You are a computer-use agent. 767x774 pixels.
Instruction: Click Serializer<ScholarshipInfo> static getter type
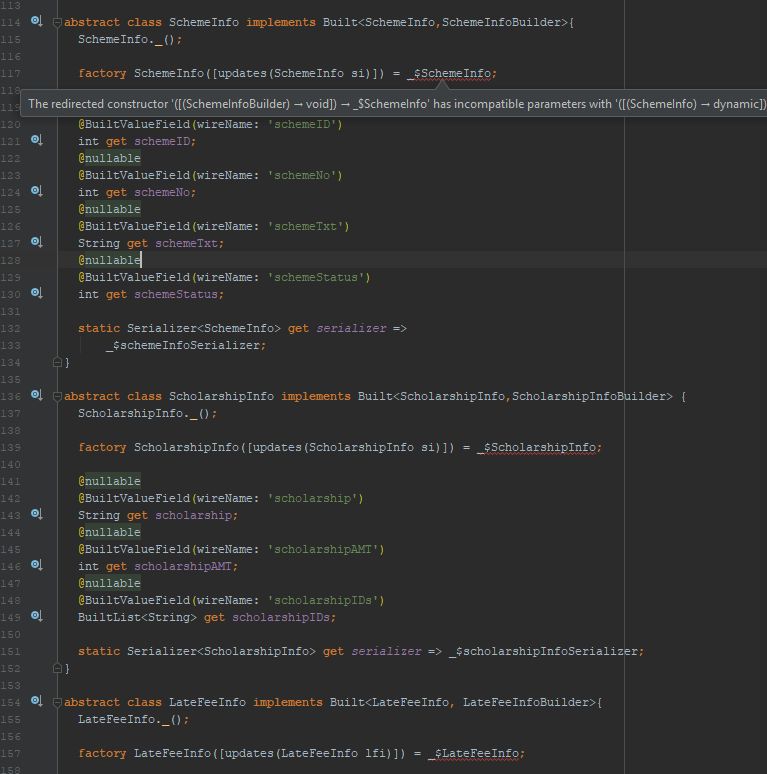point(221,652)
